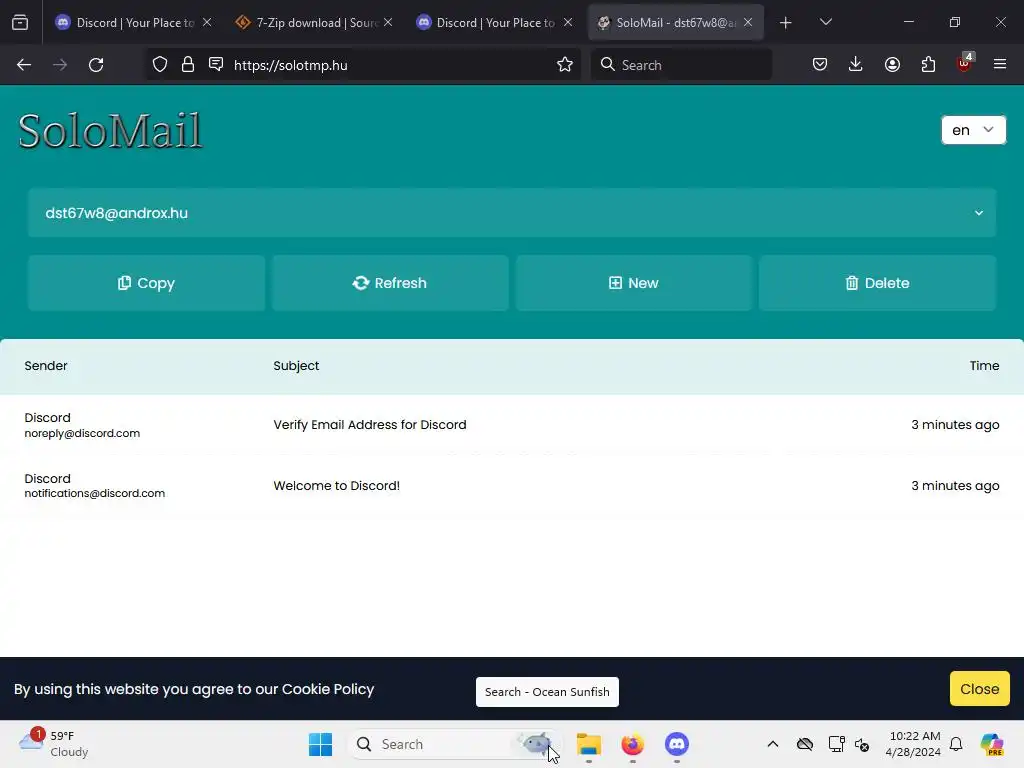Image resolution: width=1024 pixels, height=768 pixels.
Task: Open the Cookie Policy link
Action: [328, 689]
